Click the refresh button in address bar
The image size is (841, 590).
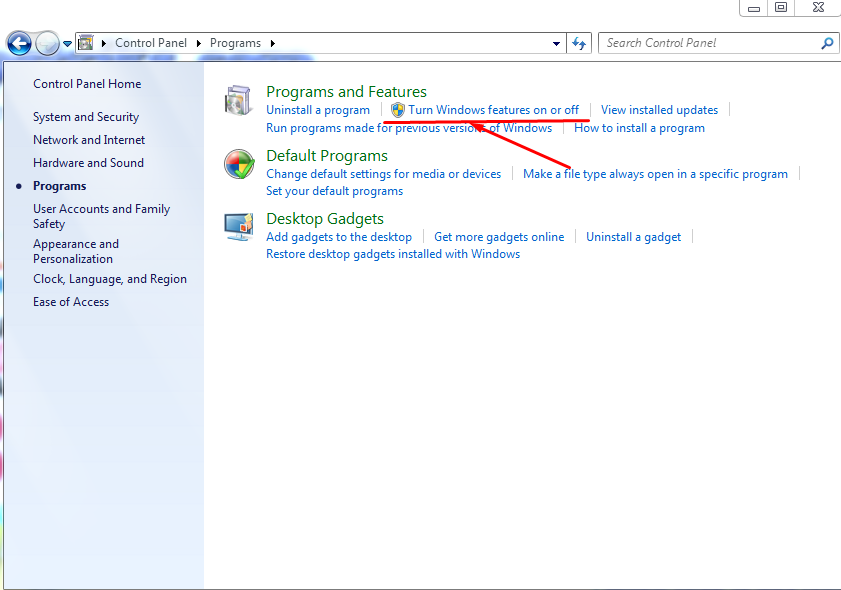[580, 43]
